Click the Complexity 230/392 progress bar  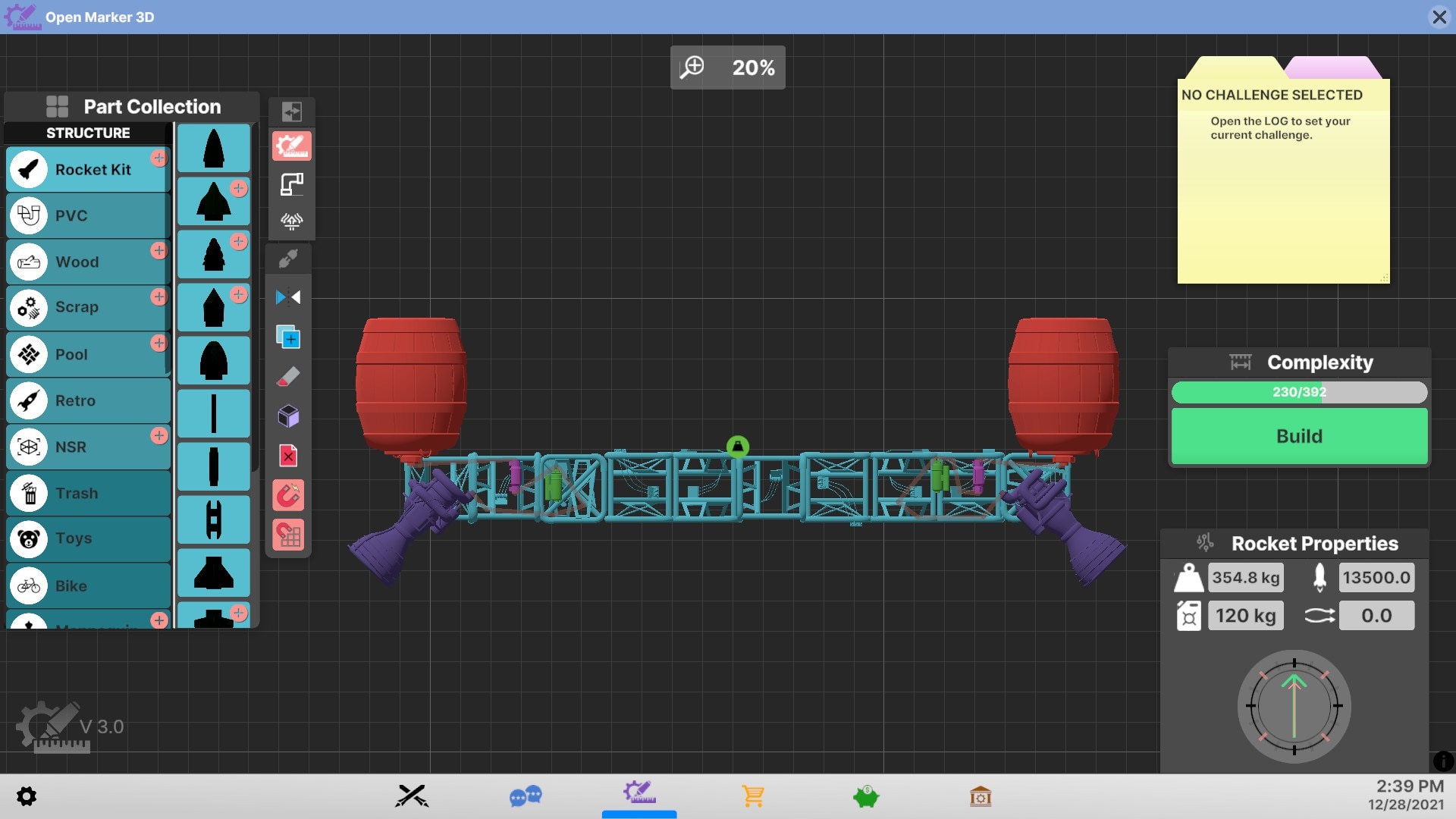tap(1298, 392)
